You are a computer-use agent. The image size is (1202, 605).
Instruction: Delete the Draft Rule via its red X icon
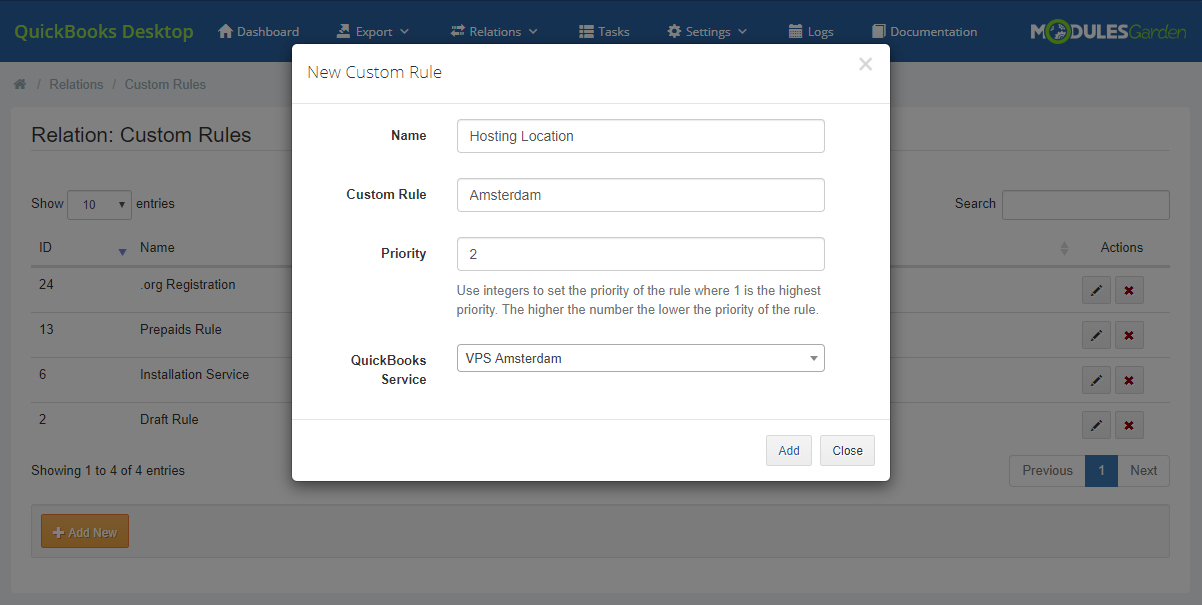click(x=1129, y=424)
